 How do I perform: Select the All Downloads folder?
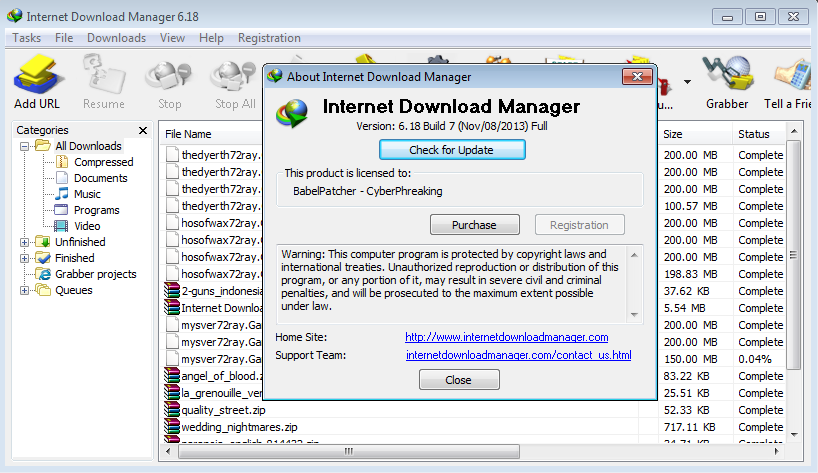click(88, 146)
